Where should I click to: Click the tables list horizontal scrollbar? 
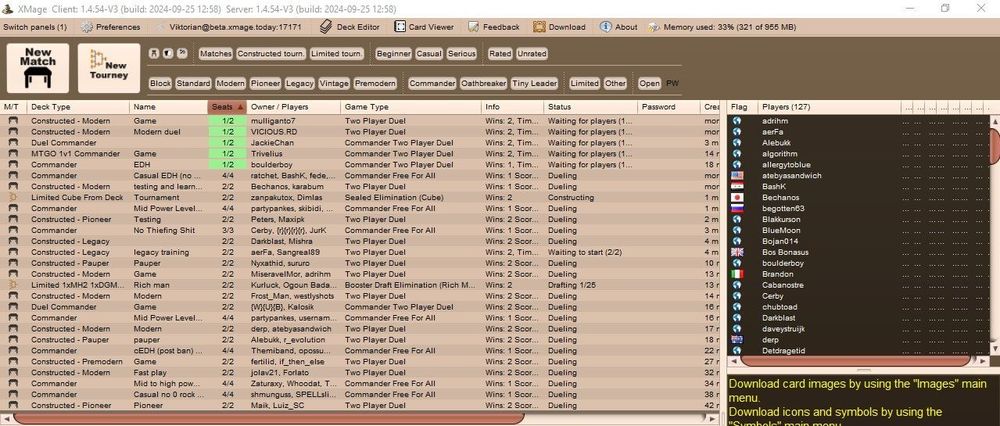click(x=268, y=418)
